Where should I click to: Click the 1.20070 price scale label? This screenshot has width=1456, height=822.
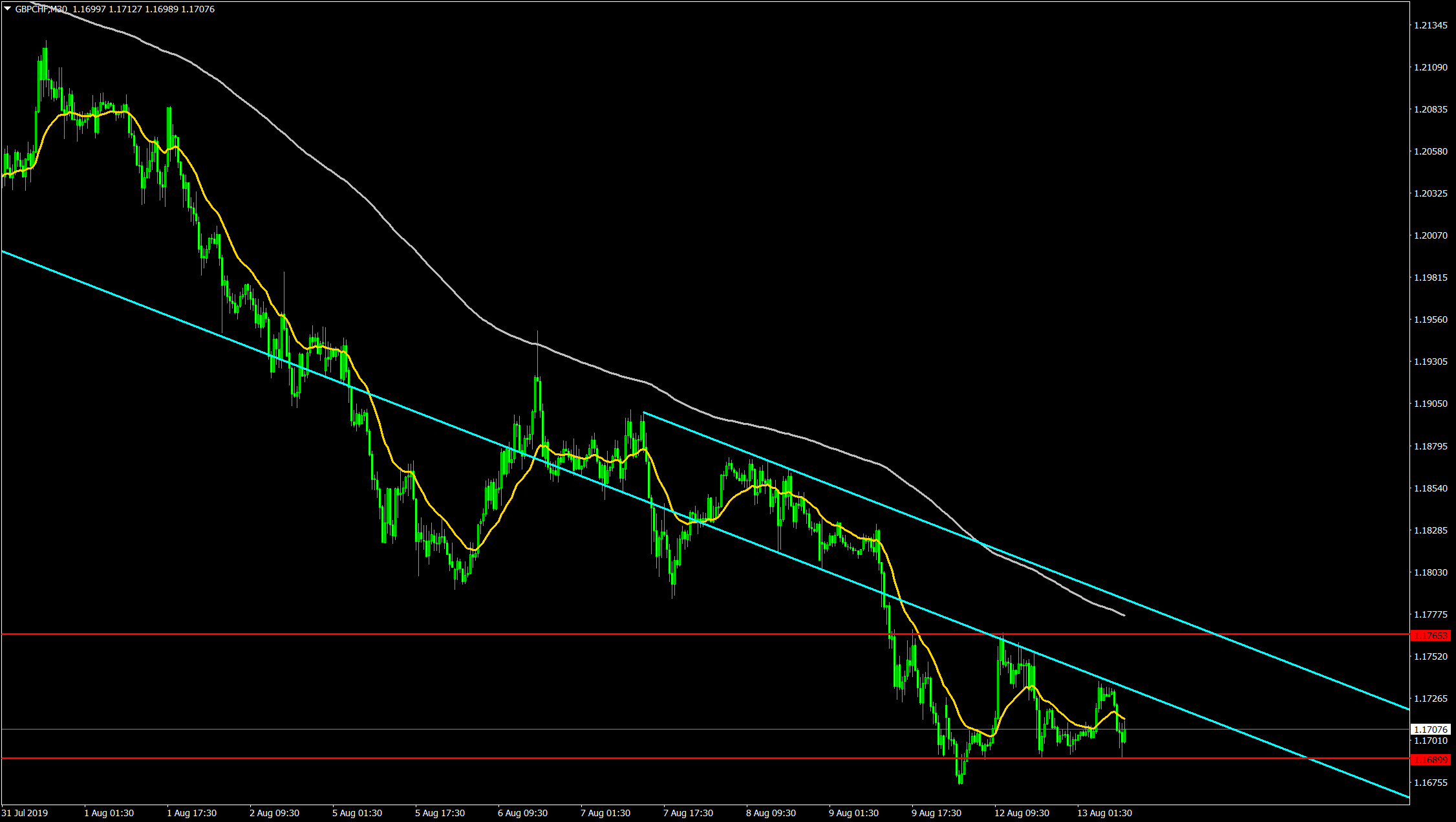tap(1430, 235)
